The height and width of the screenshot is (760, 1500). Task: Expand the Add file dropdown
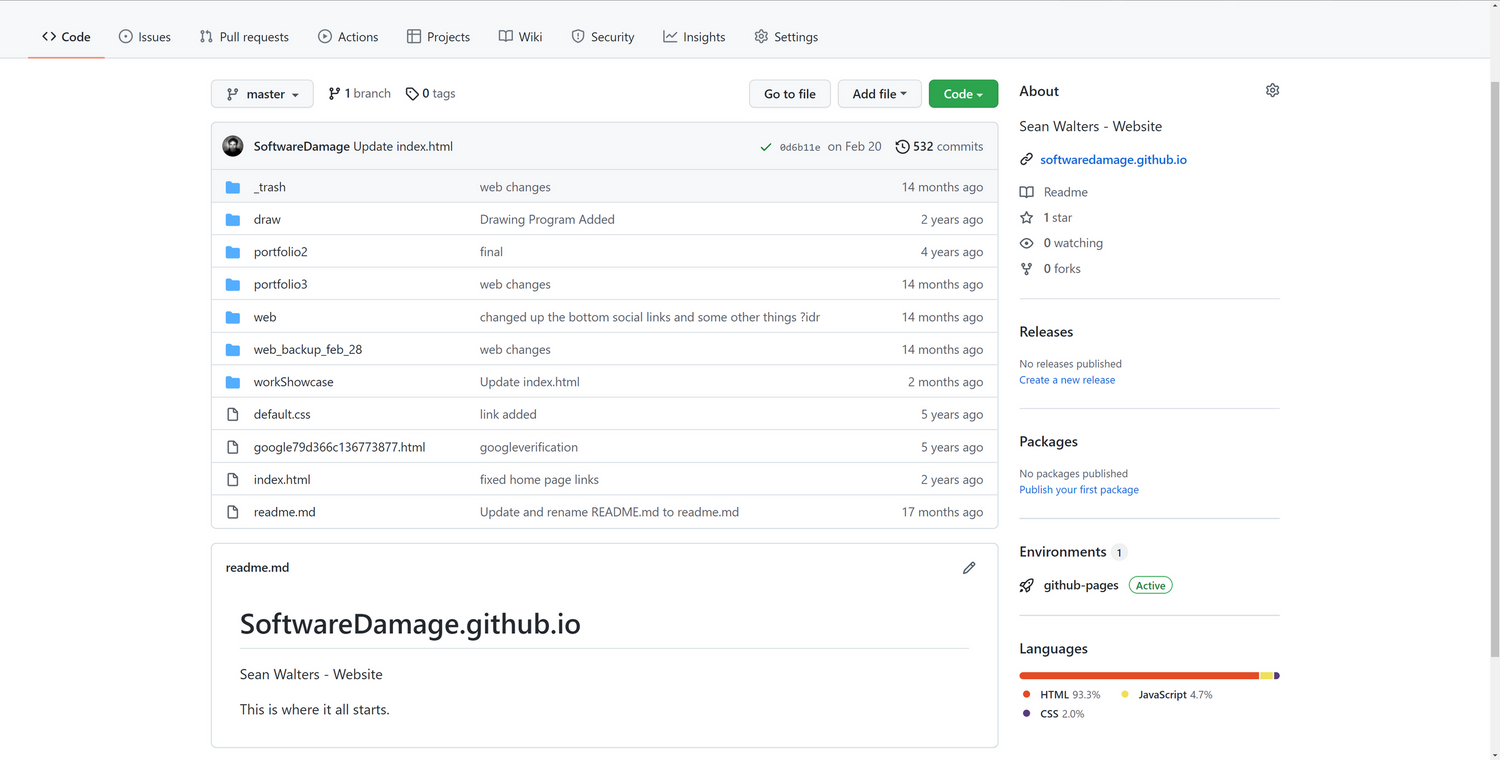879,94
